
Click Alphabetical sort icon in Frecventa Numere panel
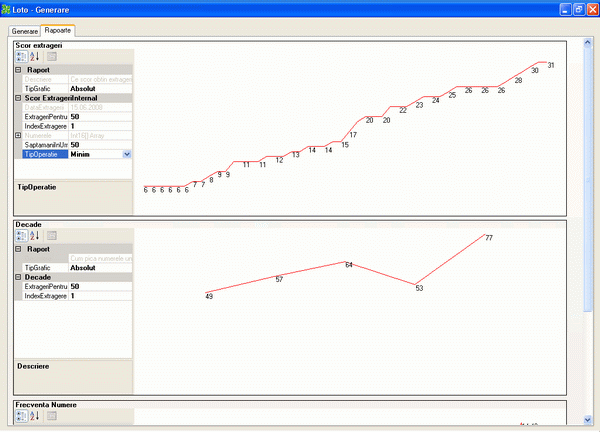click(35, 415)
